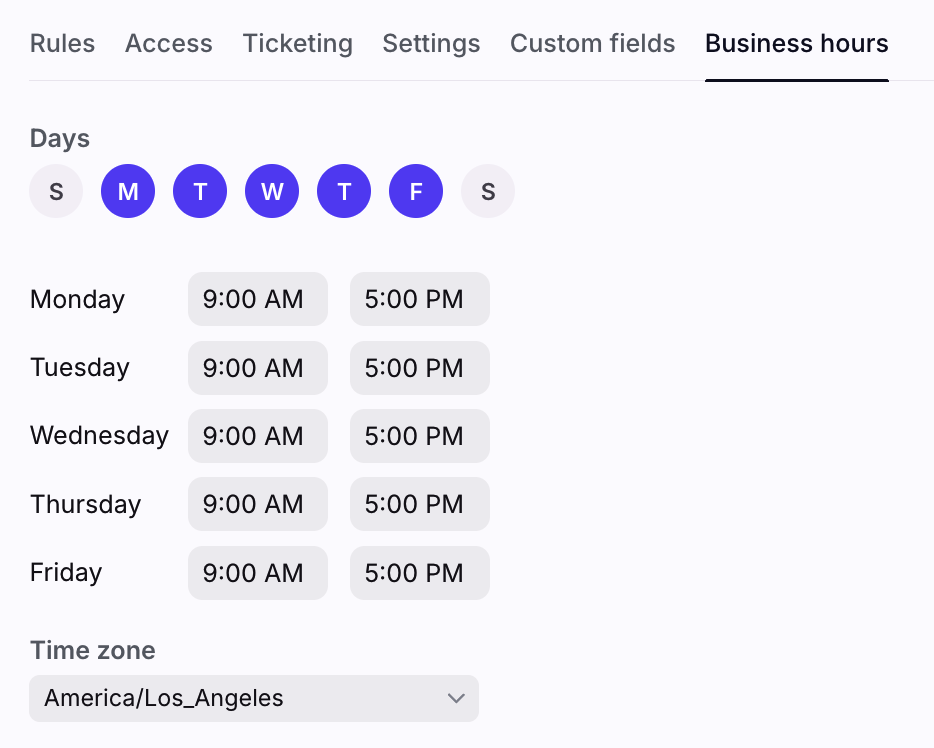The width and height of the screenshot is (934, 748).
Task: Disable Monday day toggle
Action: click(128, 191)
